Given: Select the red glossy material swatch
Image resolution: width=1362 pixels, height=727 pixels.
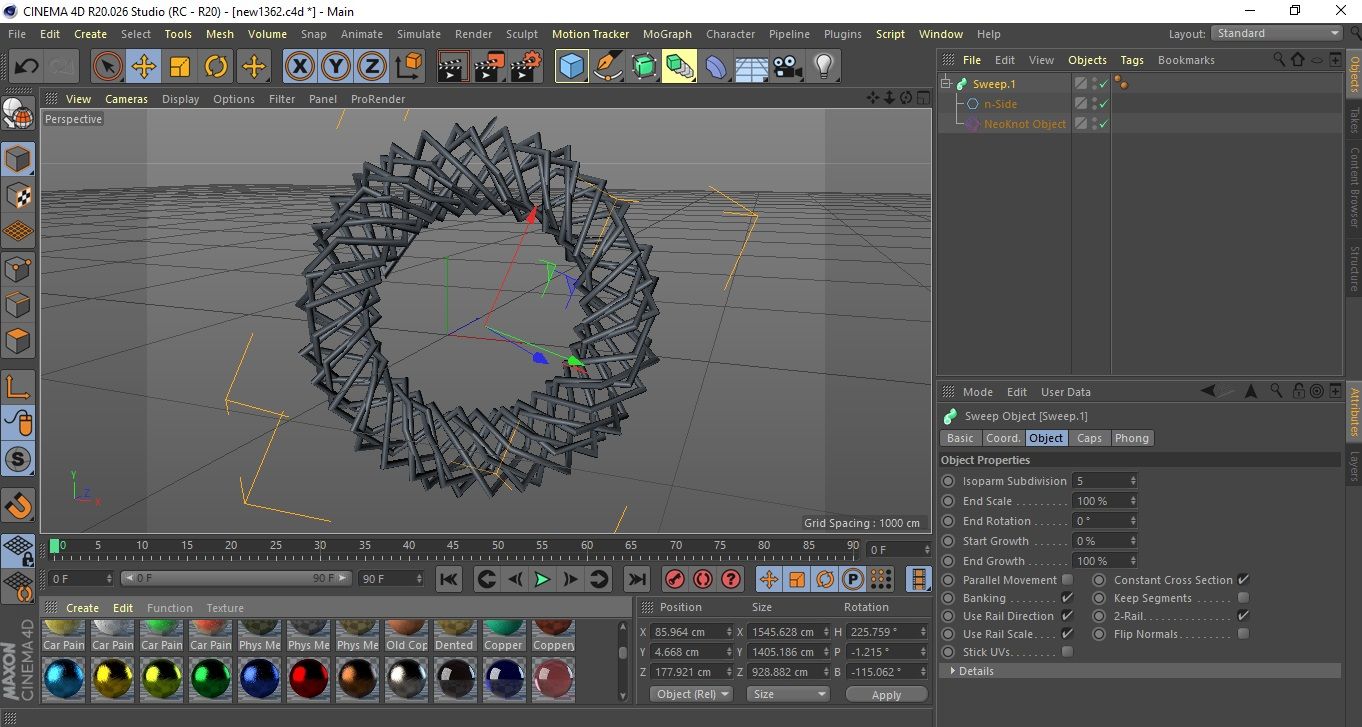Looking at the screenshot, I should 308,680.
